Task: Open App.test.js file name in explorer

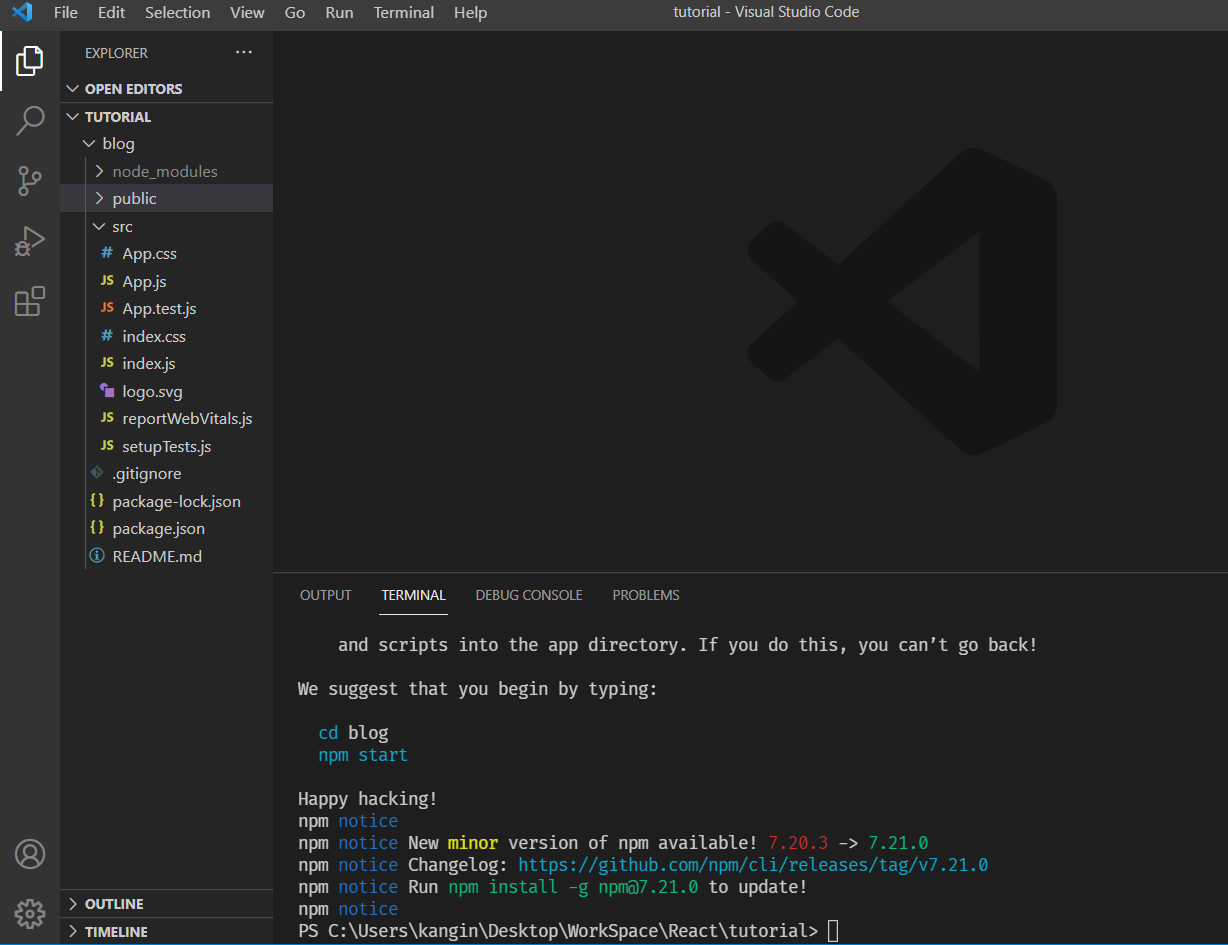Action: coord(159,309)
